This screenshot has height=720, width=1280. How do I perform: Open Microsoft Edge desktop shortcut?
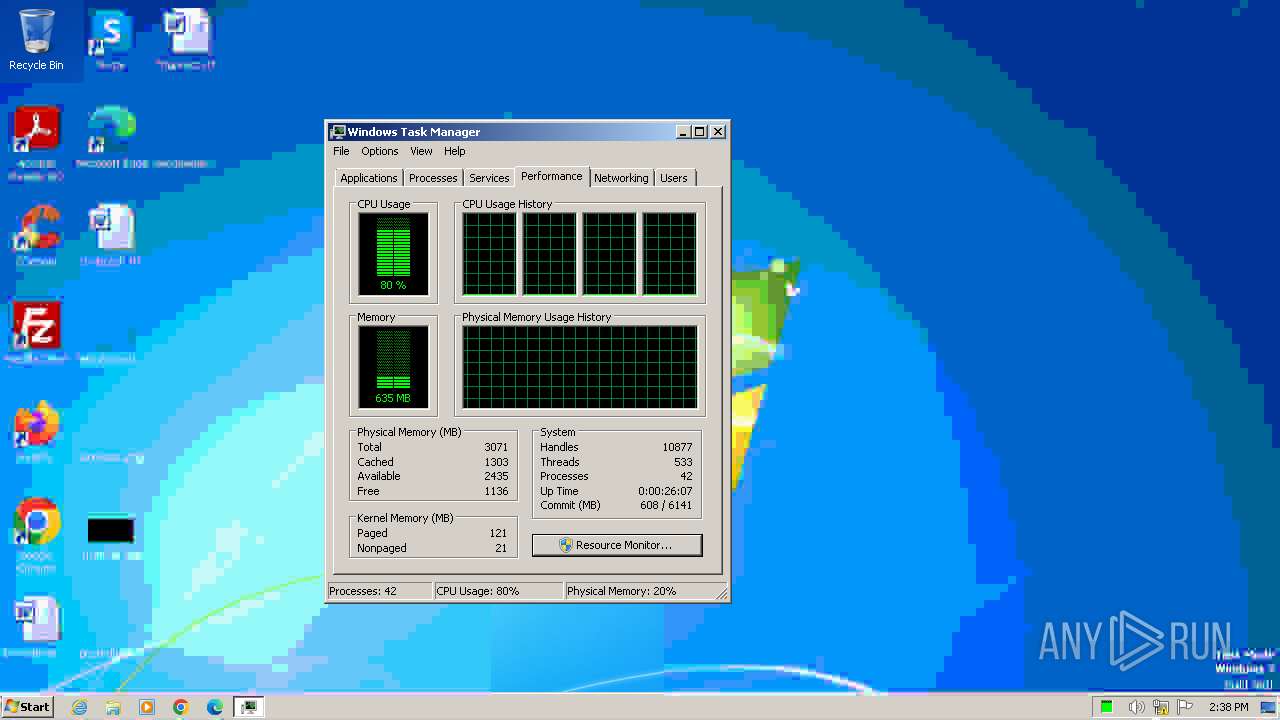tap(110, 135)
